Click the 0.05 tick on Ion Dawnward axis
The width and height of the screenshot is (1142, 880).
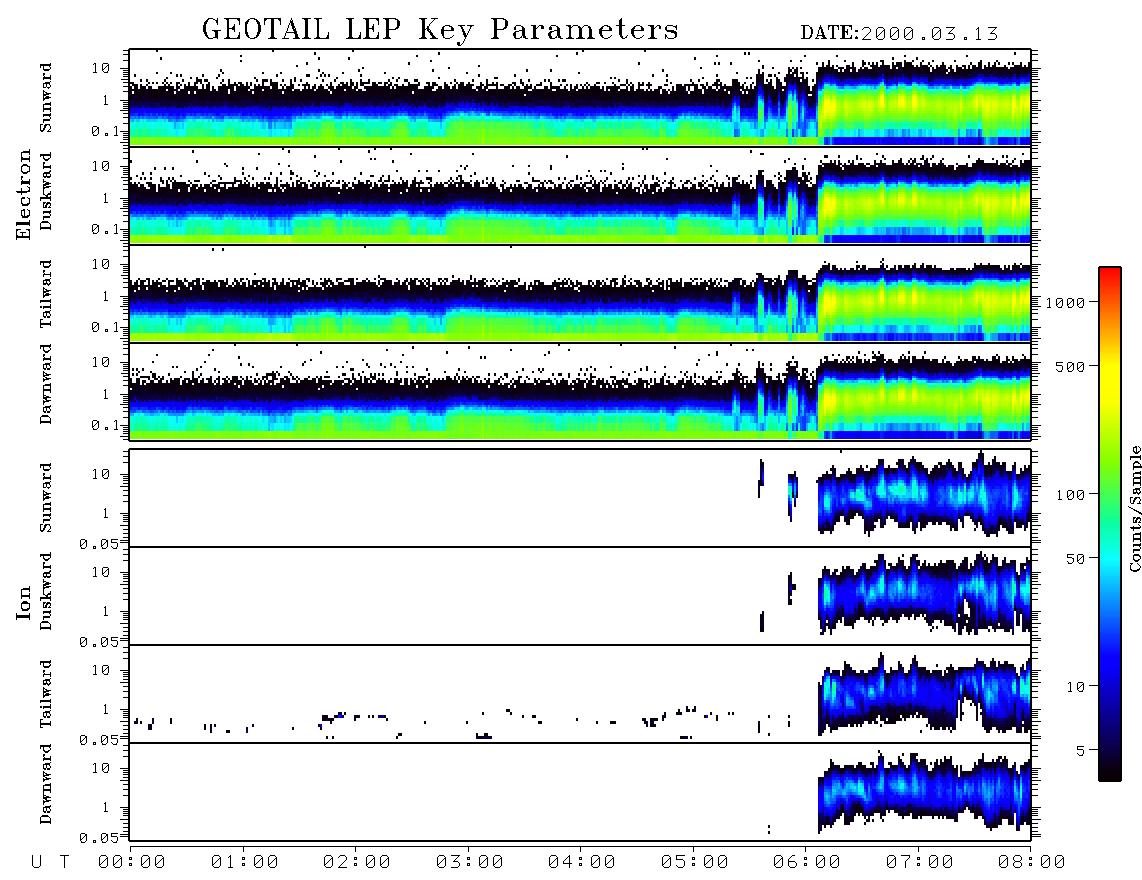point(99,838)
